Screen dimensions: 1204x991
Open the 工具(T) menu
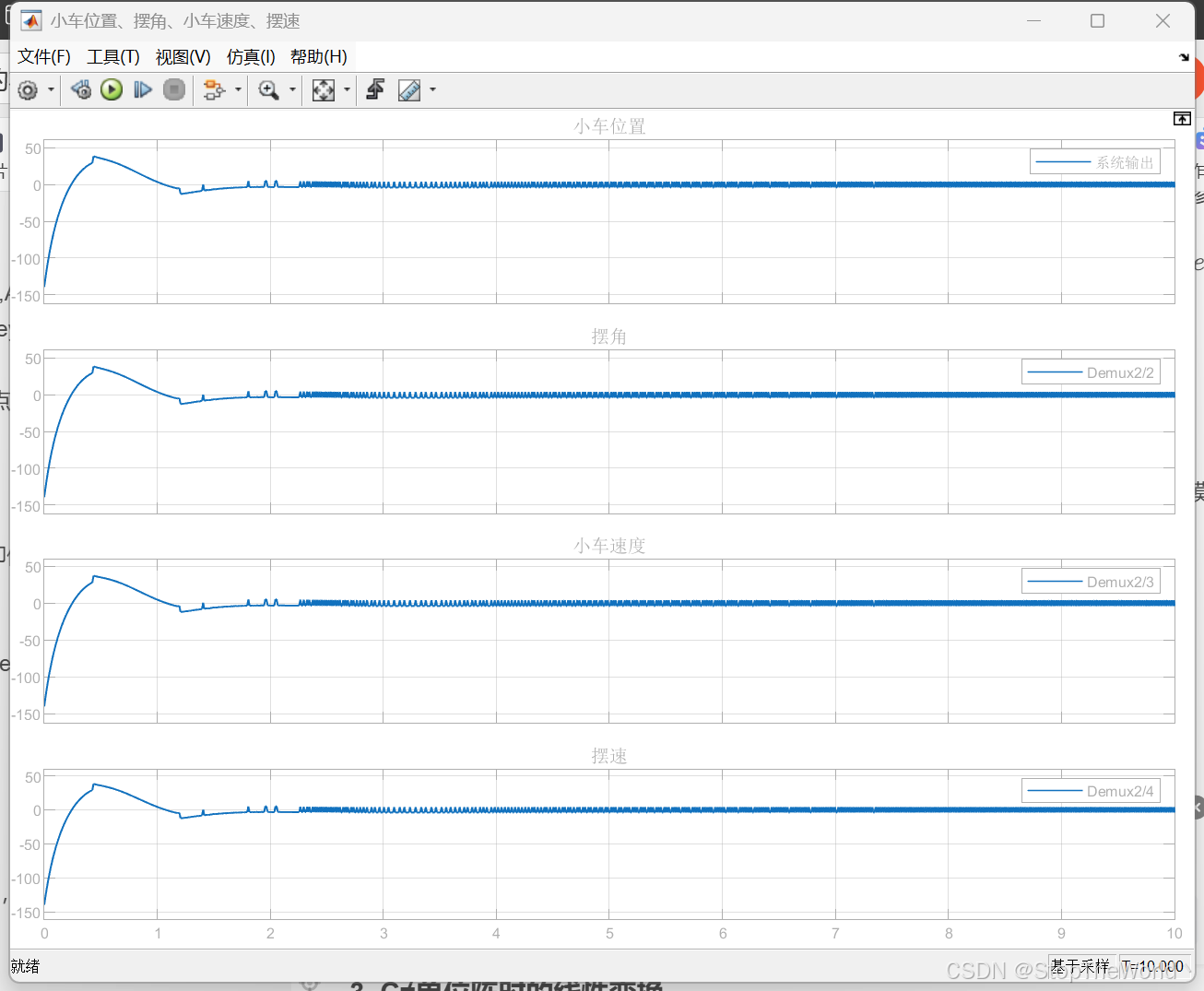[113, 56]
